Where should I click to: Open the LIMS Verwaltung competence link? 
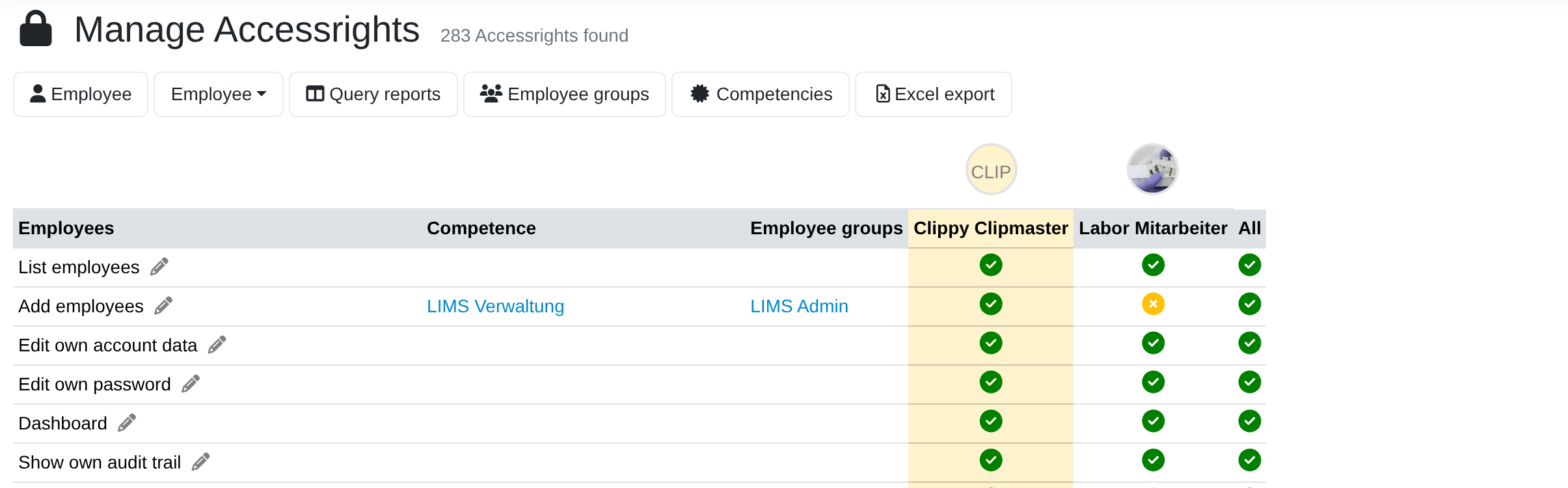click(496, 306)
